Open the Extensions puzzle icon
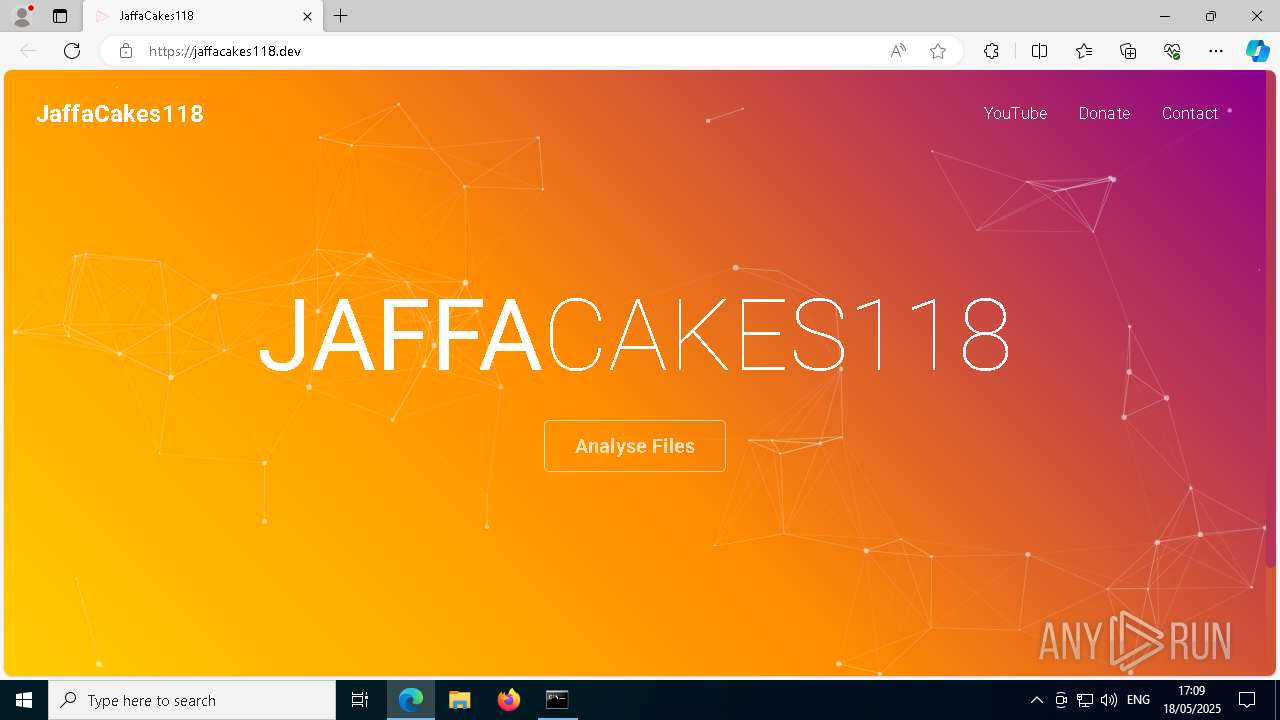This screenshot has width=1280, height=720. click(991, 51)
